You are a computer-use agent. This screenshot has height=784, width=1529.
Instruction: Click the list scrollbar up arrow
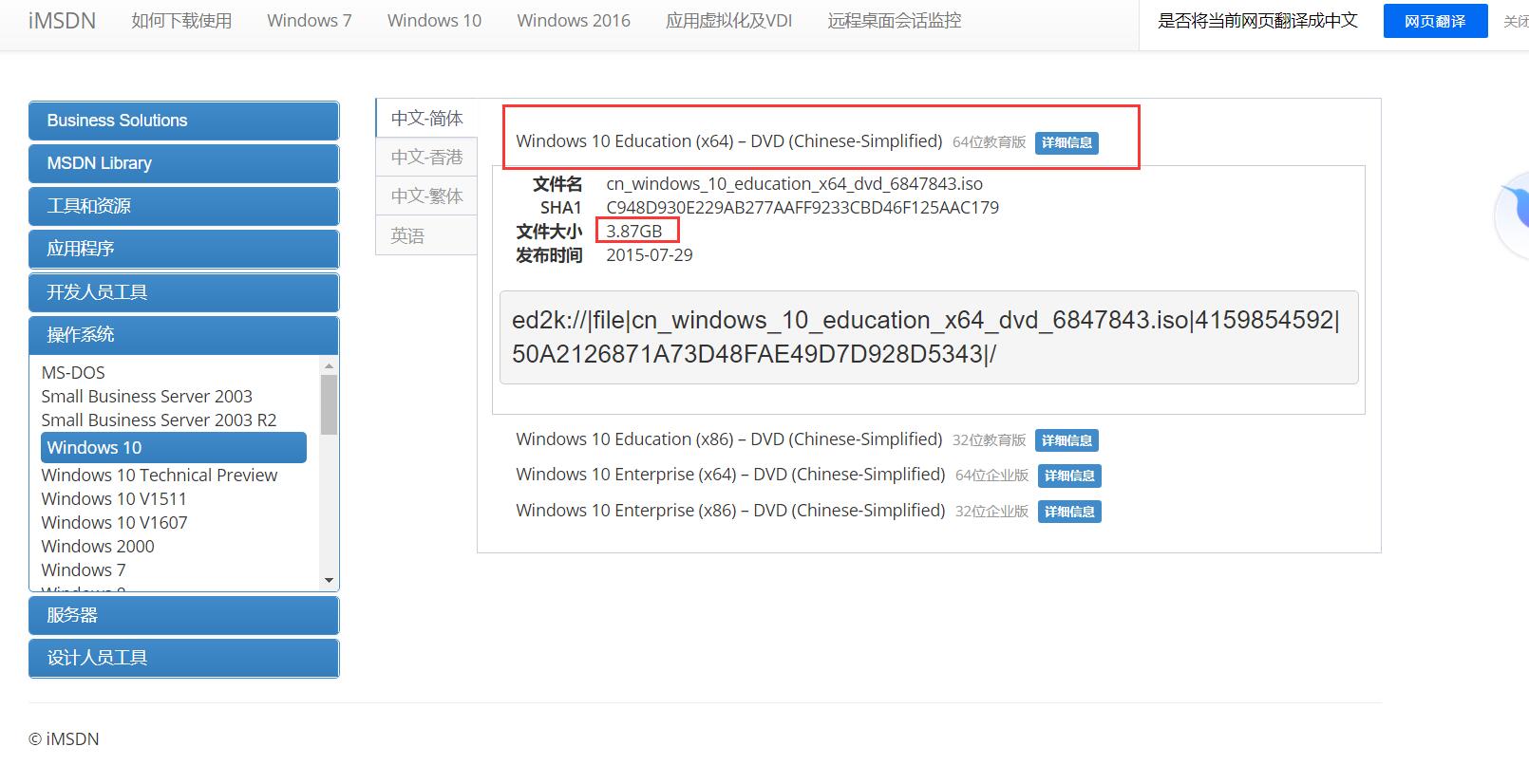330,365
